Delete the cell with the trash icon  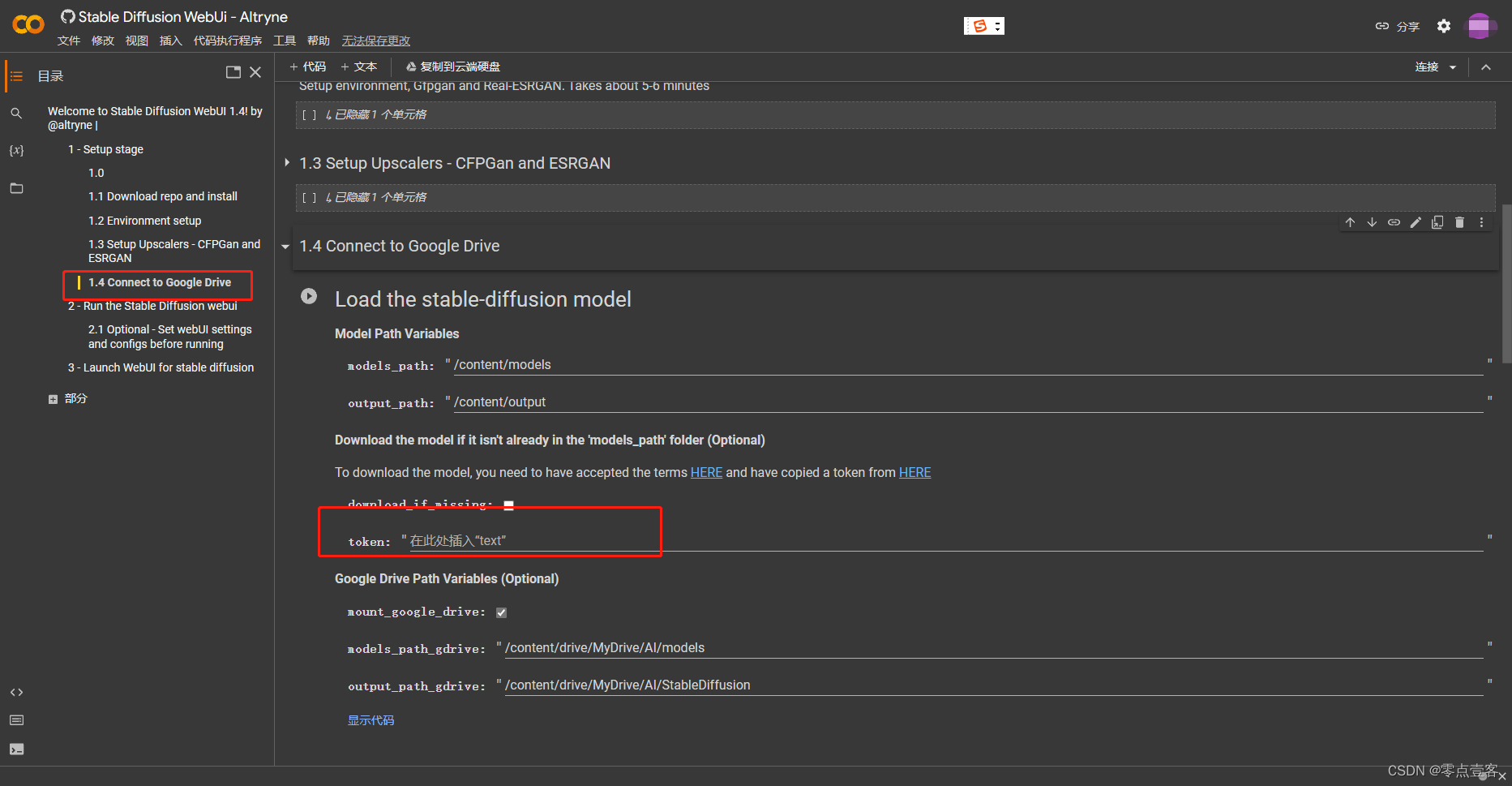point(1459,221)
